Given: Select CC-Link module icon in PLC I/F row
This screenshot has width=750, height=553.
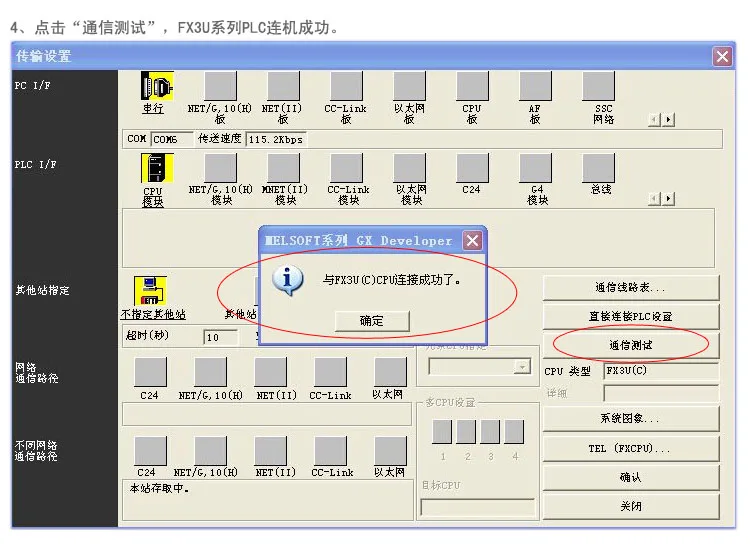Looking at the screenshot, I should 346,168.
